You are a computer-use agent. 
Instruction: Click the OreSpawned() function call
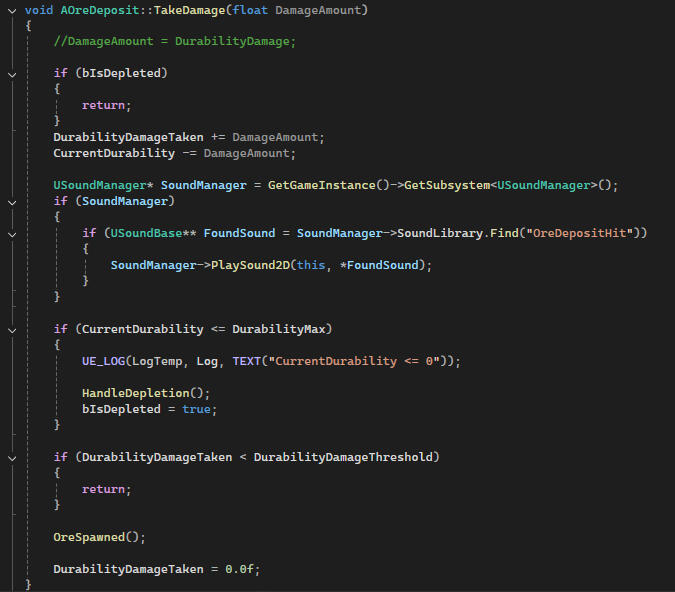tap(96, 537)
